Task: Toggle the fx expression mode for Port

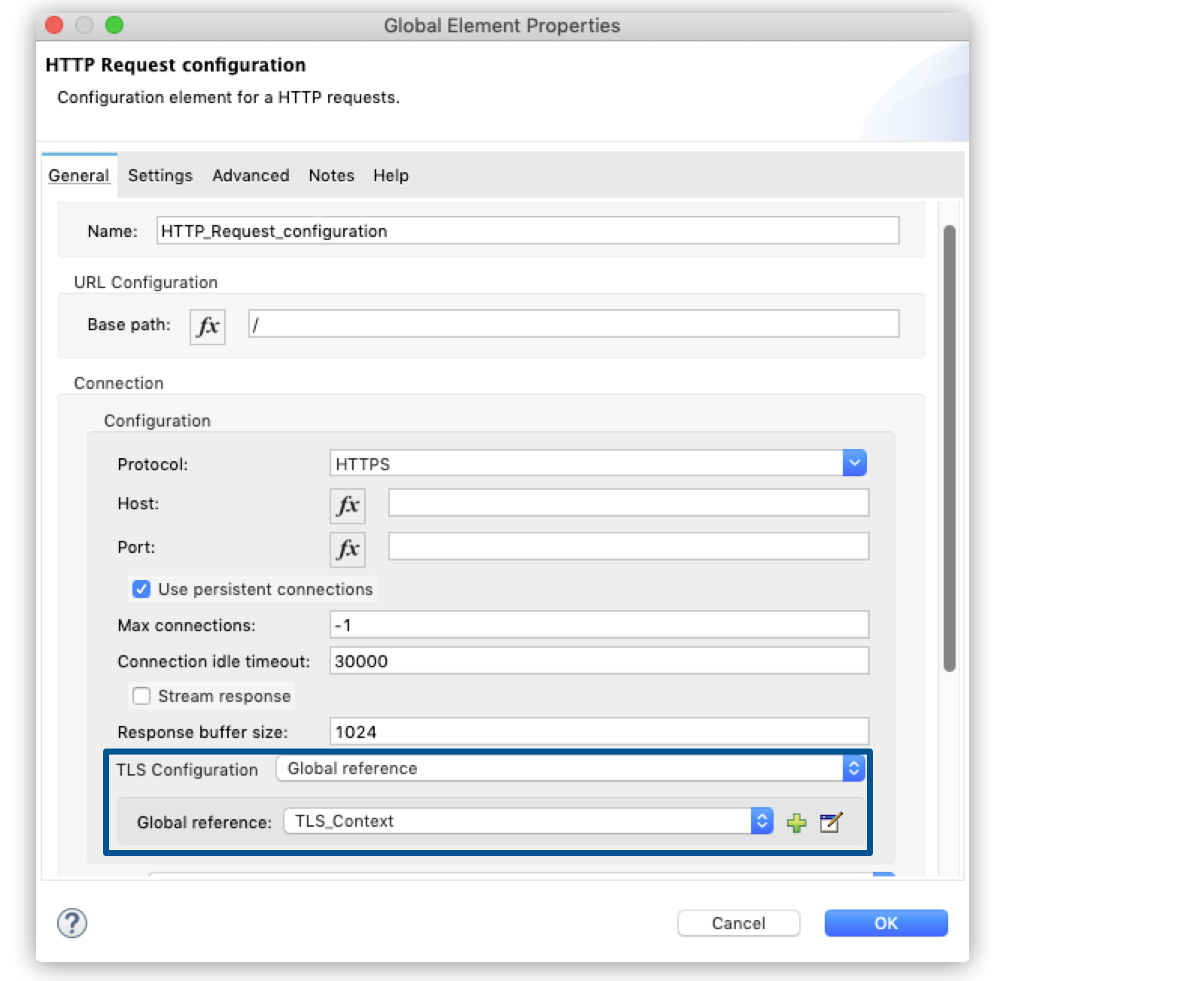Action: click(348, 548)
